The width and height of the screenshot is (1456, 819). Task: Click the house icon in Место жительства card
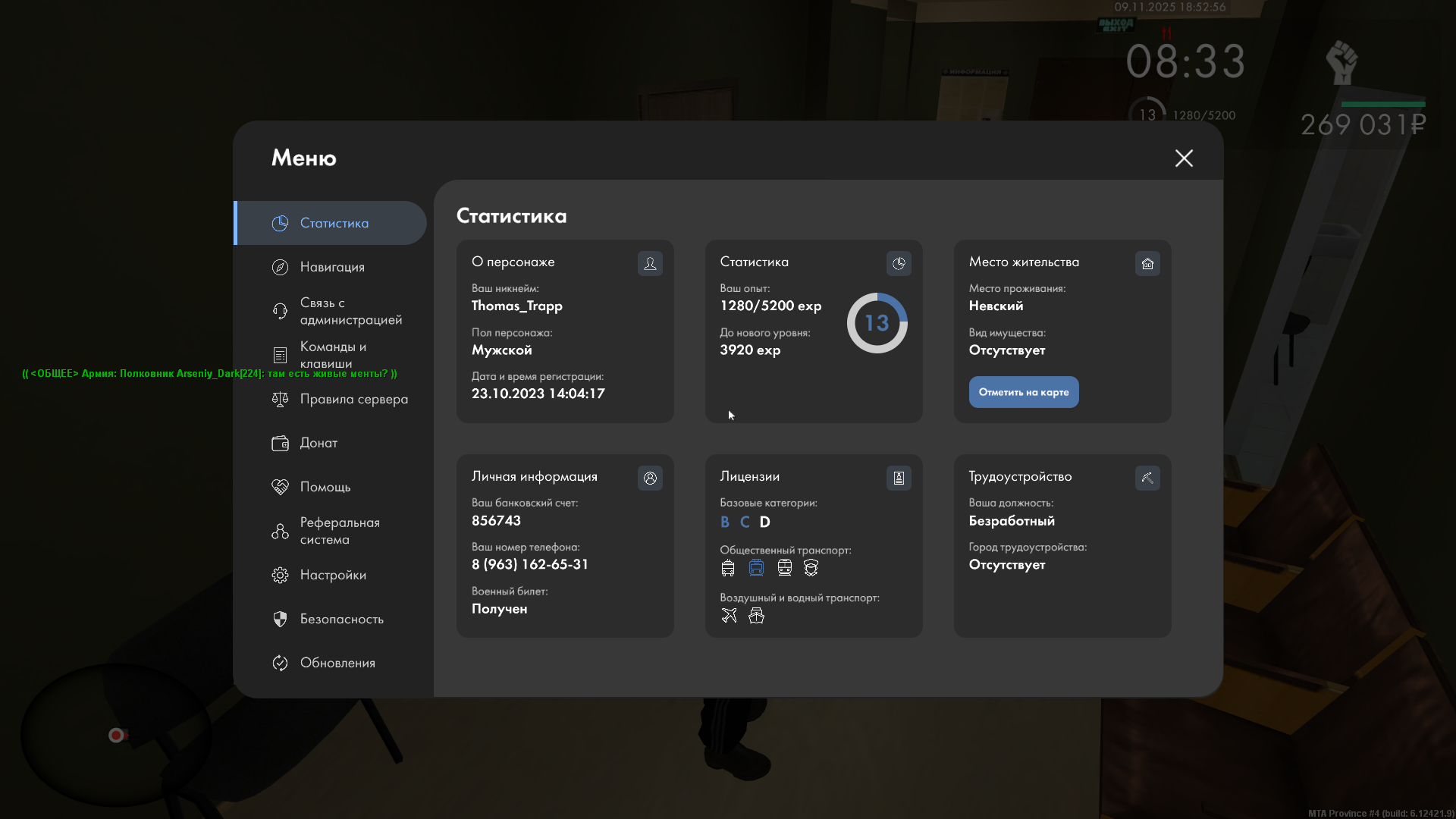click(x=1147, y=263)
